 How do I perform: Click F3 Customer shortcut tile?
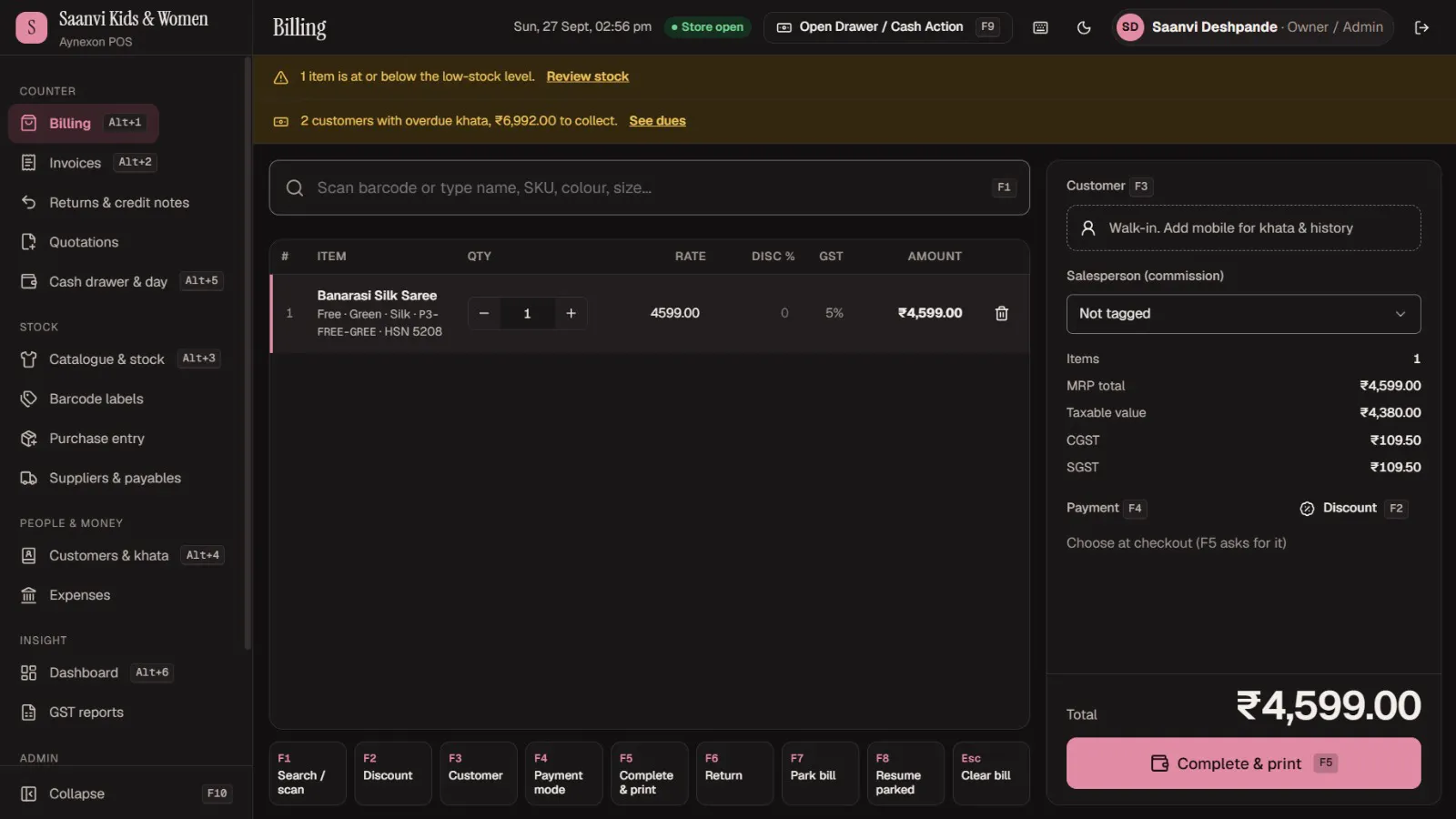tap(479, 773)
